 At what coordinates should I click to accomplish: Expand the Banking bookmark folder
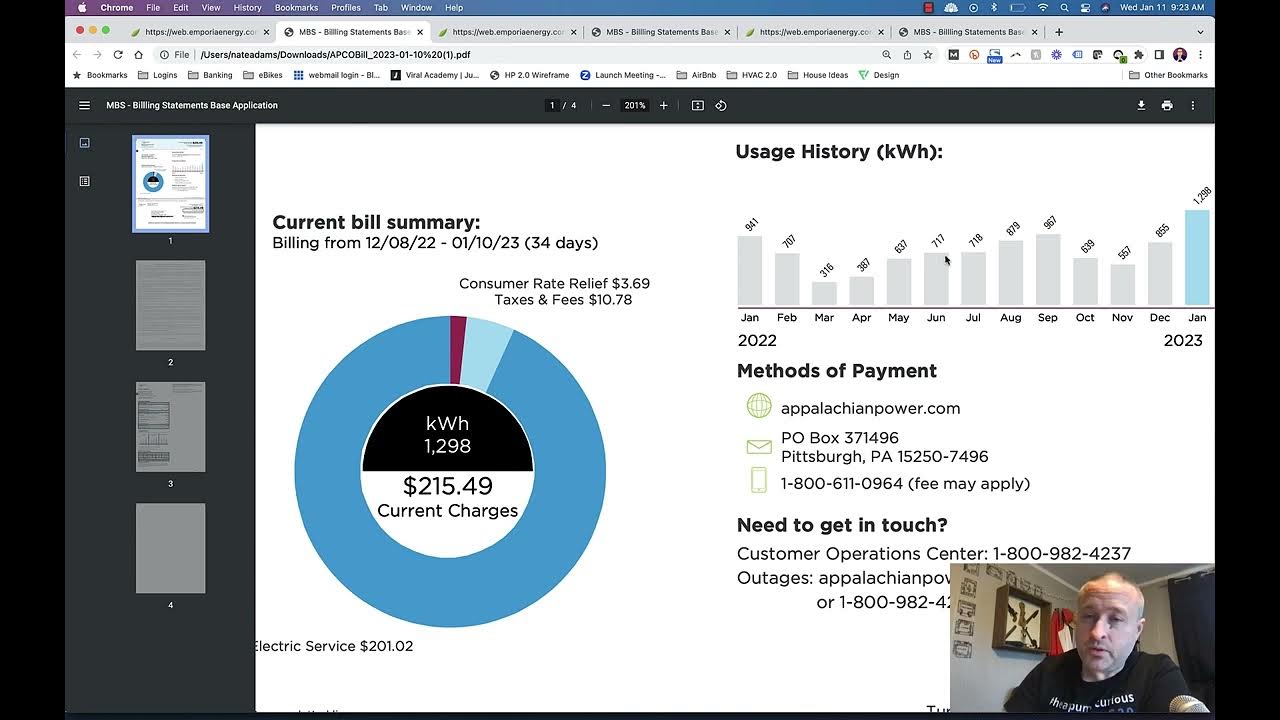pos(210,75)
